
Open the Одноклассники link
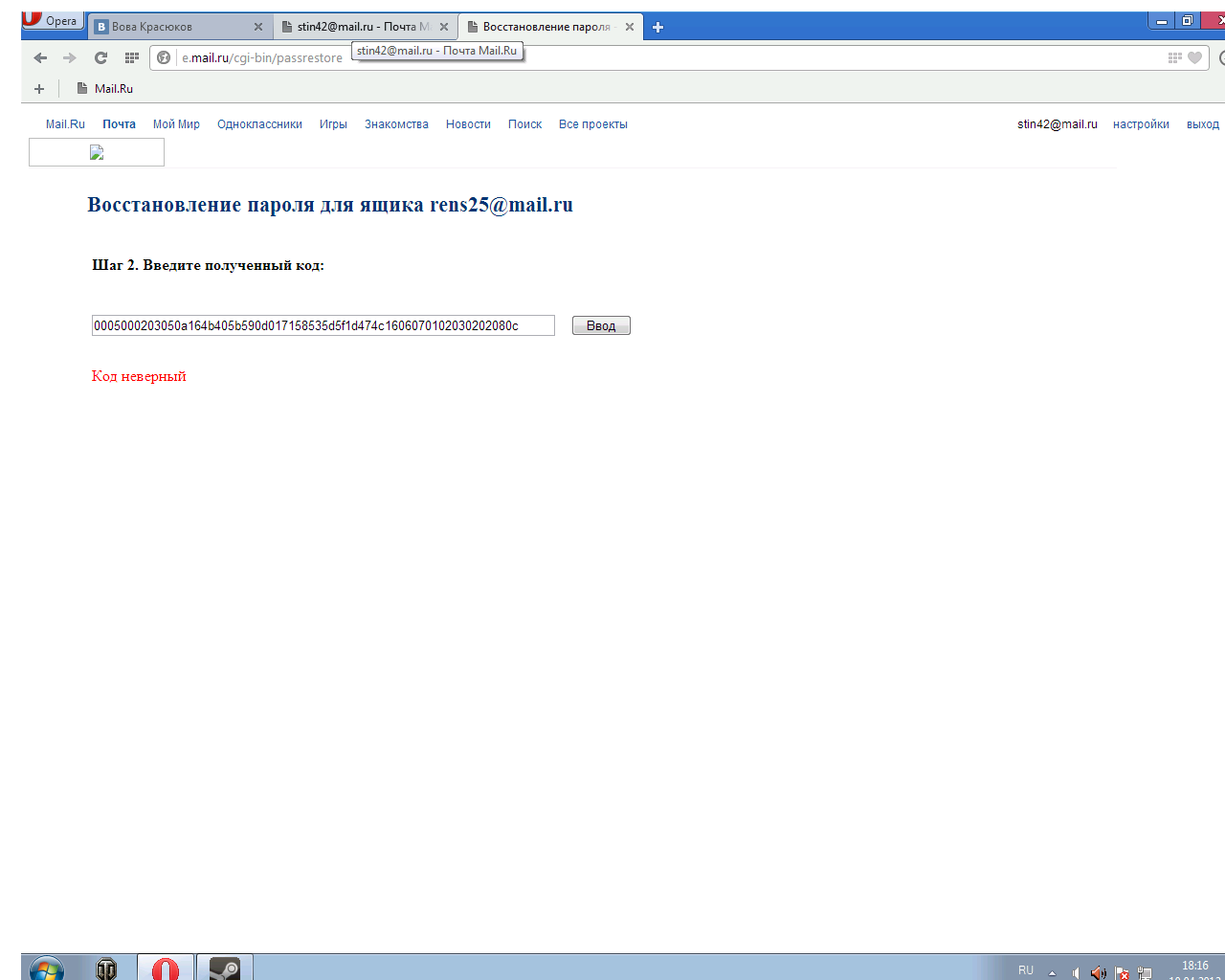click(259, 124)
